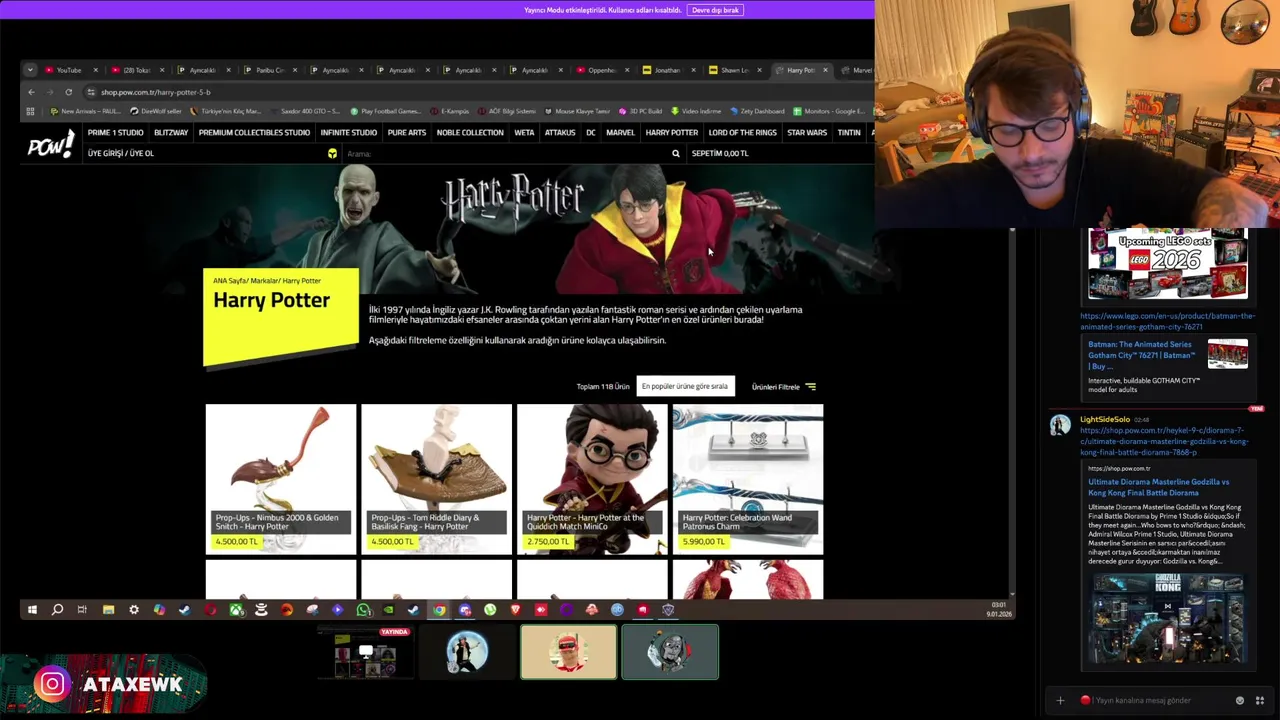Open Tom Riddle Diary & Basilisk Fang product card
Image resolution: width=1280 pixels, height=720 pixels.
(436, 479)
